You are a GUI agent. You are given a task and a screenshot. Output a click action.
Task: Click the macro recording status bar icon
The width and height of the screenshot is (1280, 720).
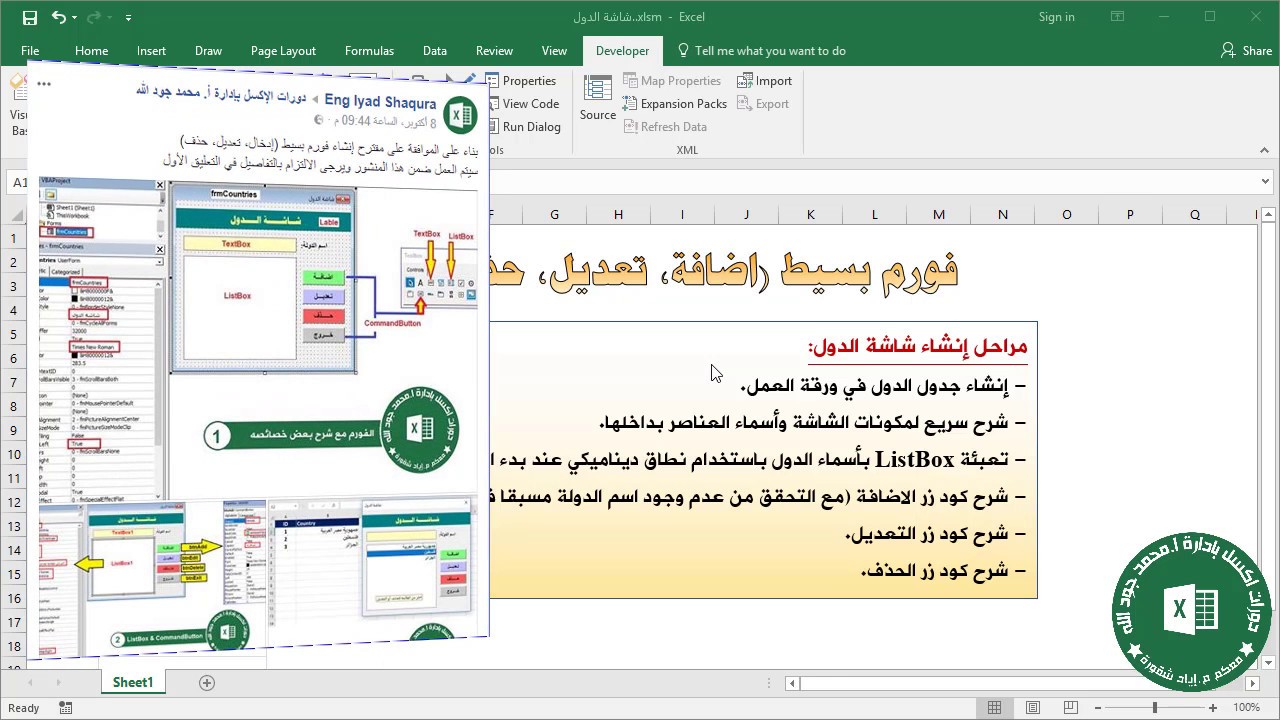(66, 708)
